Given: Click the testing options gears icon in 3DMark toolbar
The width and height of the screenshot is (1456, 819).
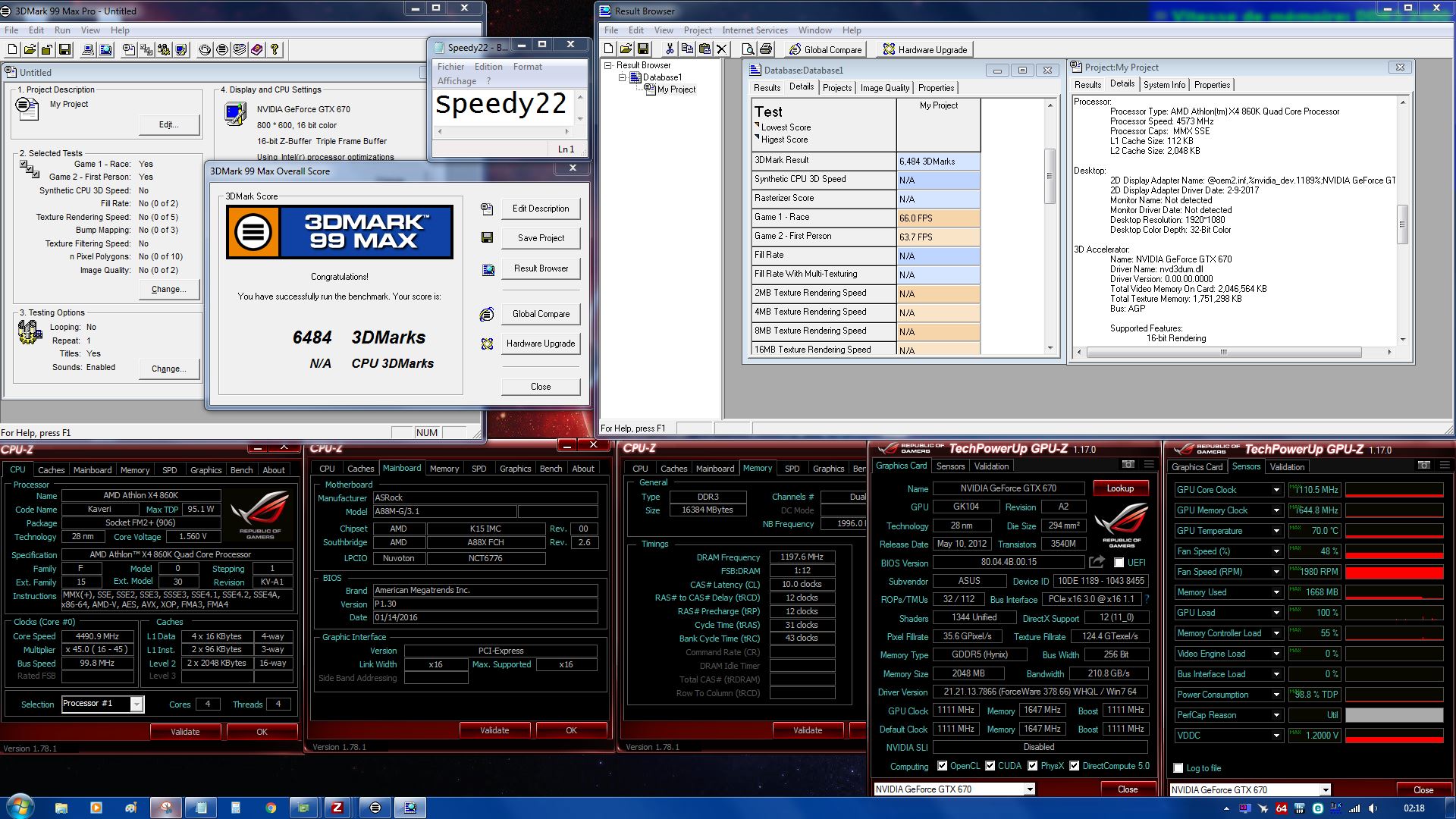Looking at the screenshot, I should 164,50.
